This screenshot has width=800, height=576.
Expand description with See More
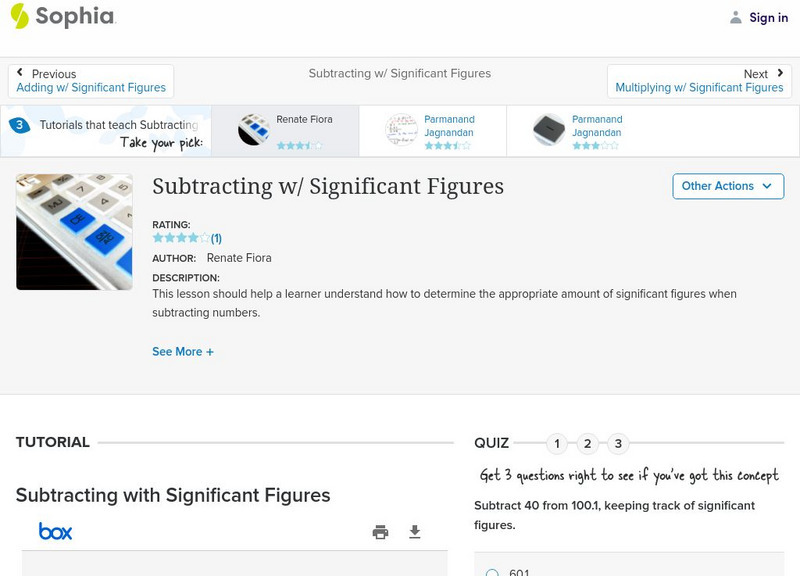183,352
